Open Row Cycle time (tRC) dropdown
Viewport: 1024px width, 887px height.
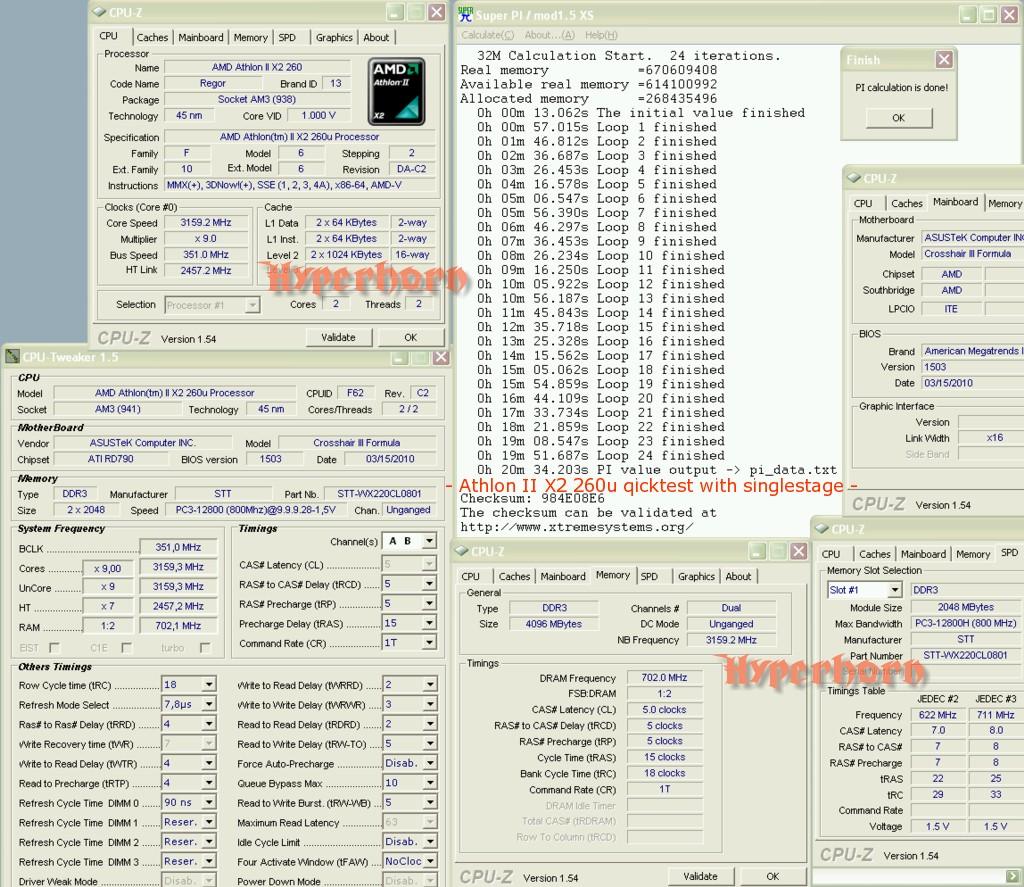coord(208,685)
